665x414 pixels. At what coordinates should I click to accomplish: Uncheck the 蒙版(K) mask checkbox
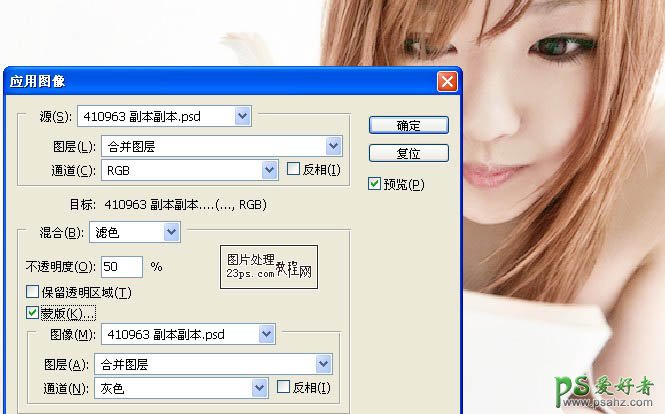pyautogui.click(x=33, y=313)
